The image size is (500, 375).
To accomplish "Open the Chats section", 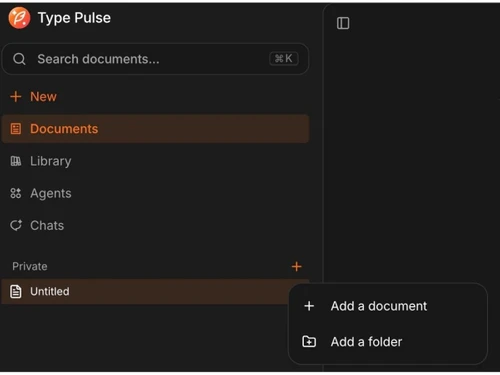I will [155, 225].
